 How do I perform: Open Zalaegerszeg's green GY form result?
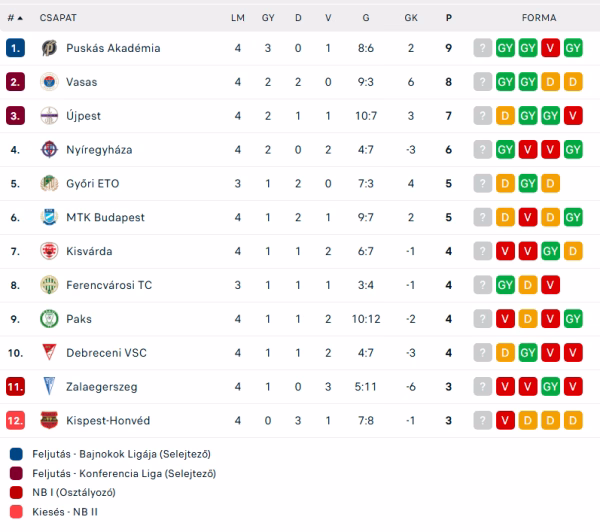(550, 387)
